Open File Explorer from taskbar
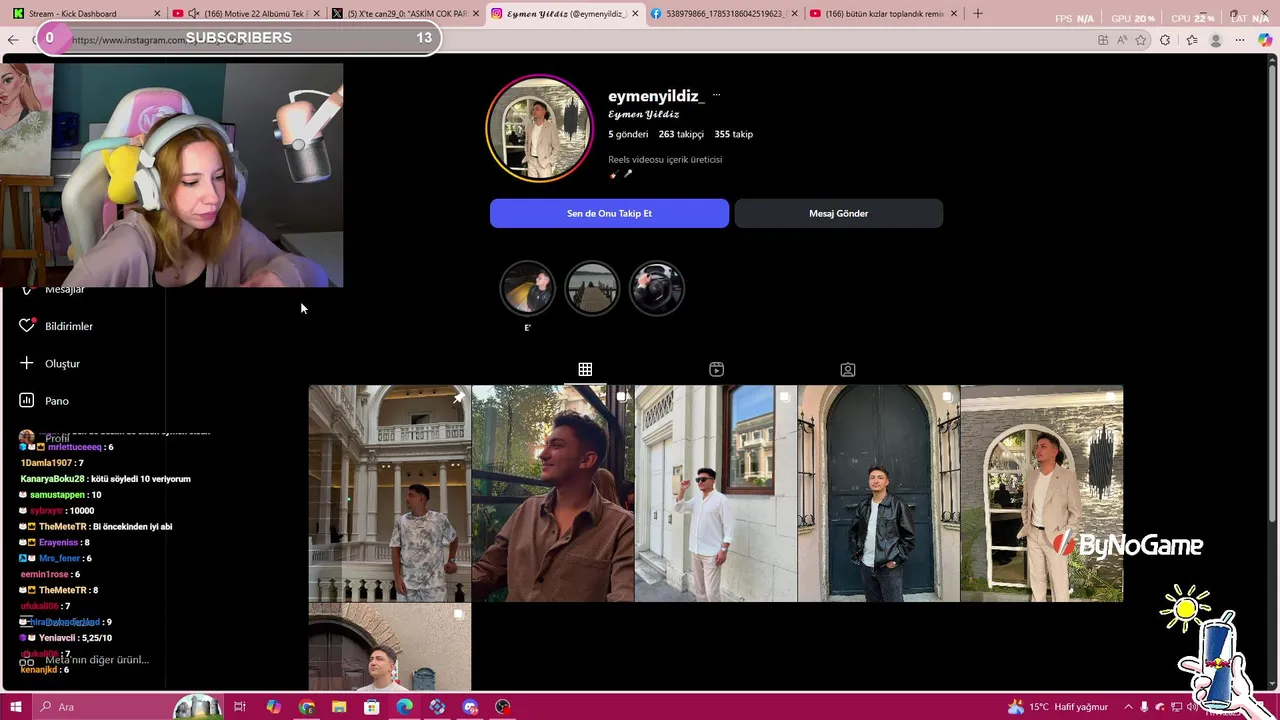1280x720 pixels. coord(339,707)
